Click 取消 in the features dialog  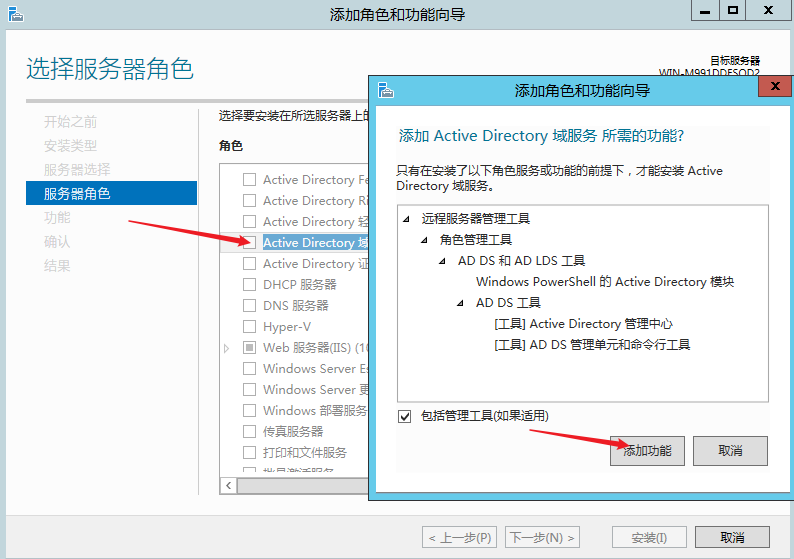(730, 451)
